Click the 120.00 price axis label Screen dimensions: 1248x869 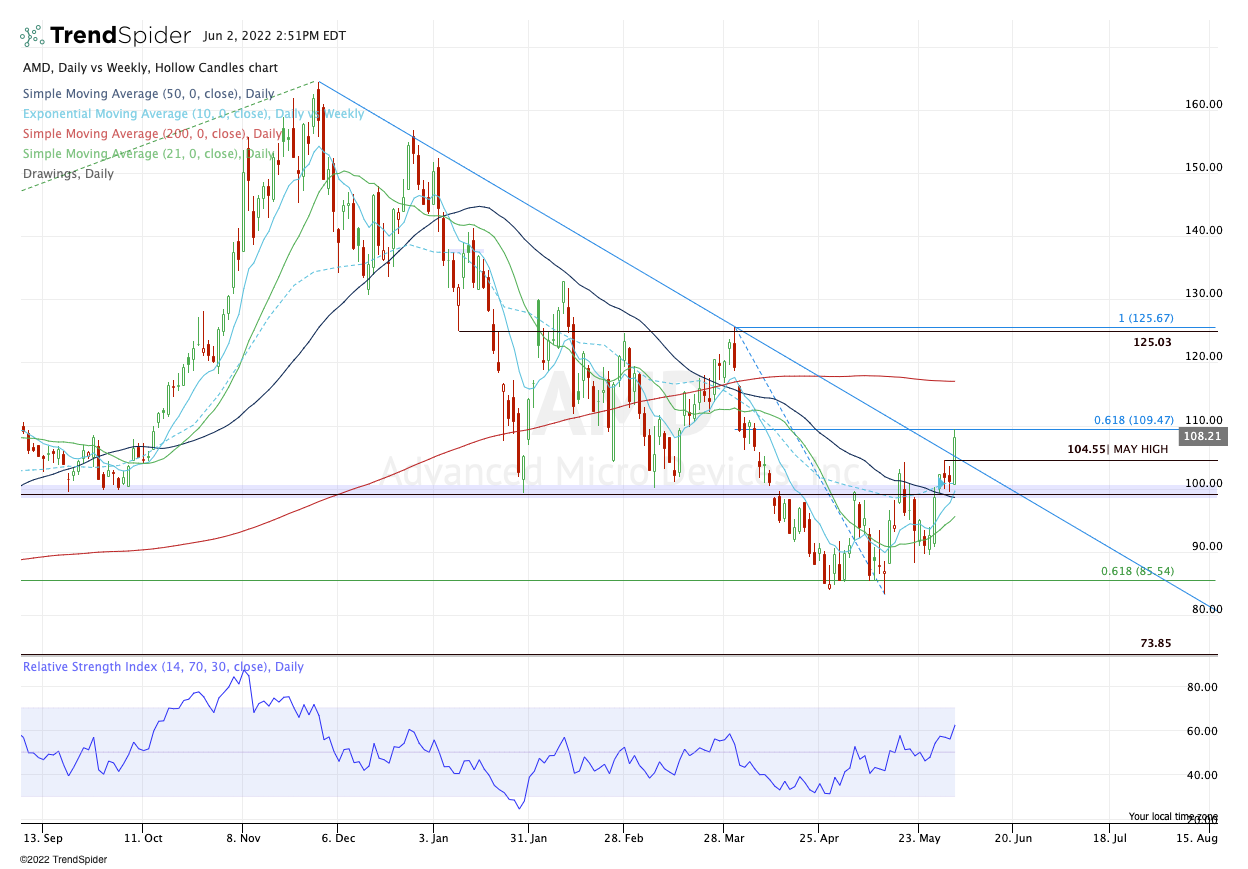coord(1202,356)
